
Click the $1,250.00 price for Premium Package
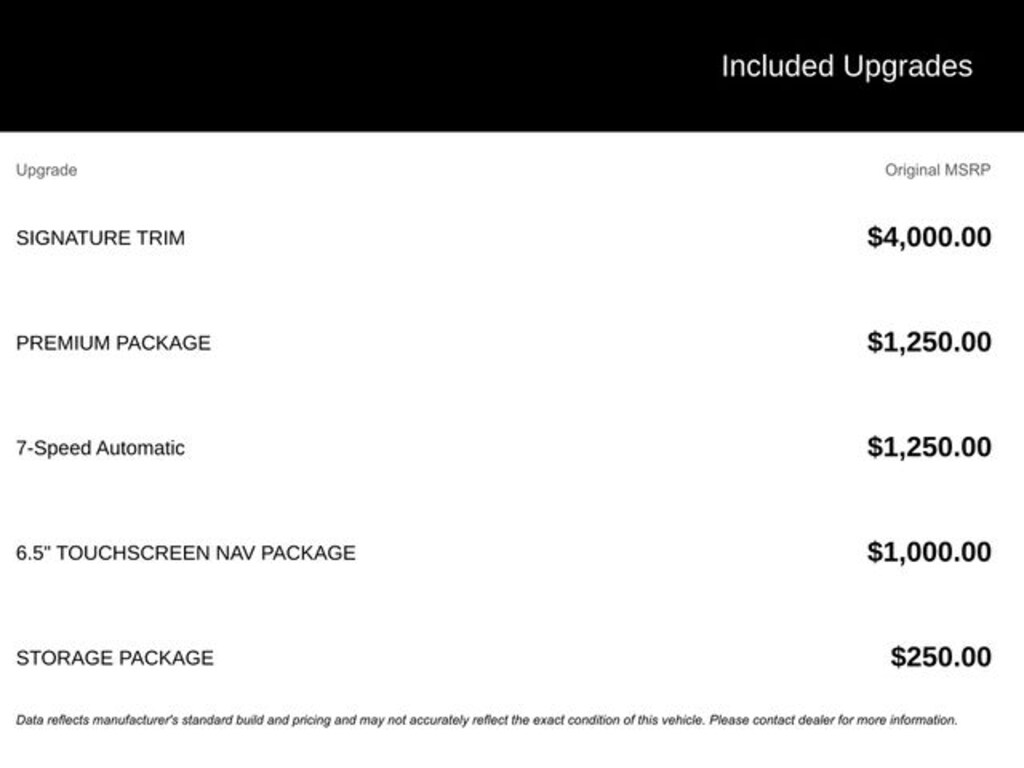(x=929, y=342)
